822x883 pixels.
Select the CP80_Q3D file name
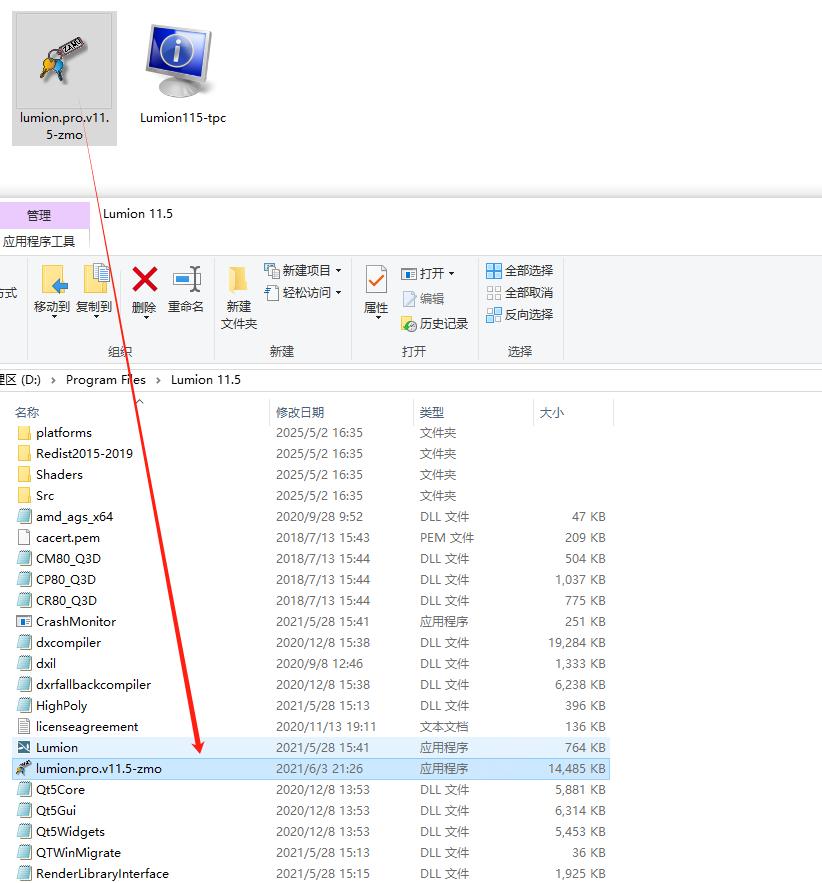tap(66, 579)
